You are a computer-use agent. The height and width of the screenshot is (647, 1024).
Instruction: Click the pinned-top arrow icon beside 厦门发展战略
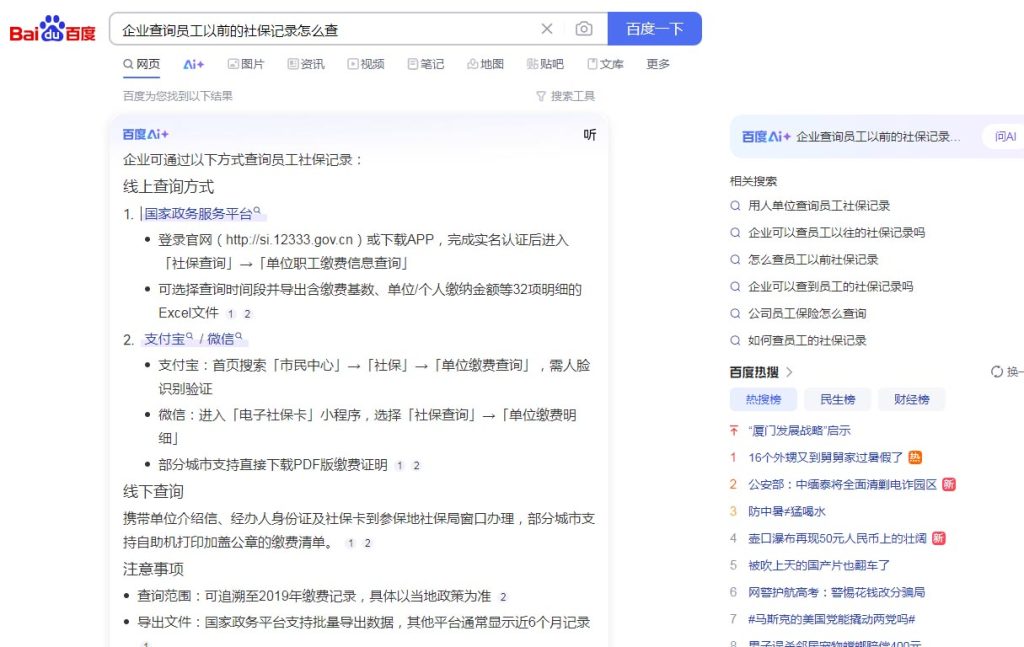tap(734, 431)
